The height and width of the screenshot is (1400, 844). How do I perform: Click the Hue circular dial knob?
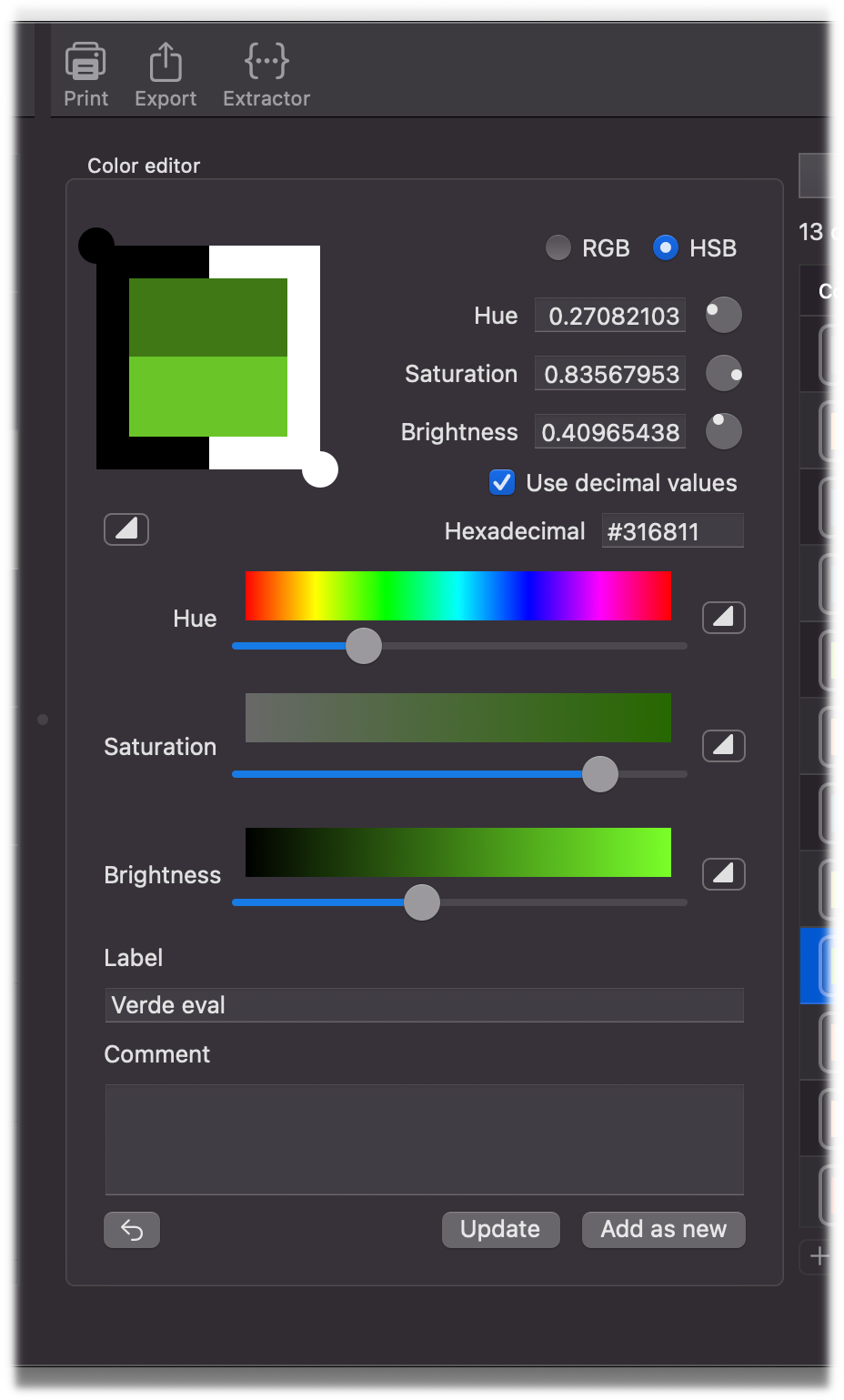[x=724, y=316]
